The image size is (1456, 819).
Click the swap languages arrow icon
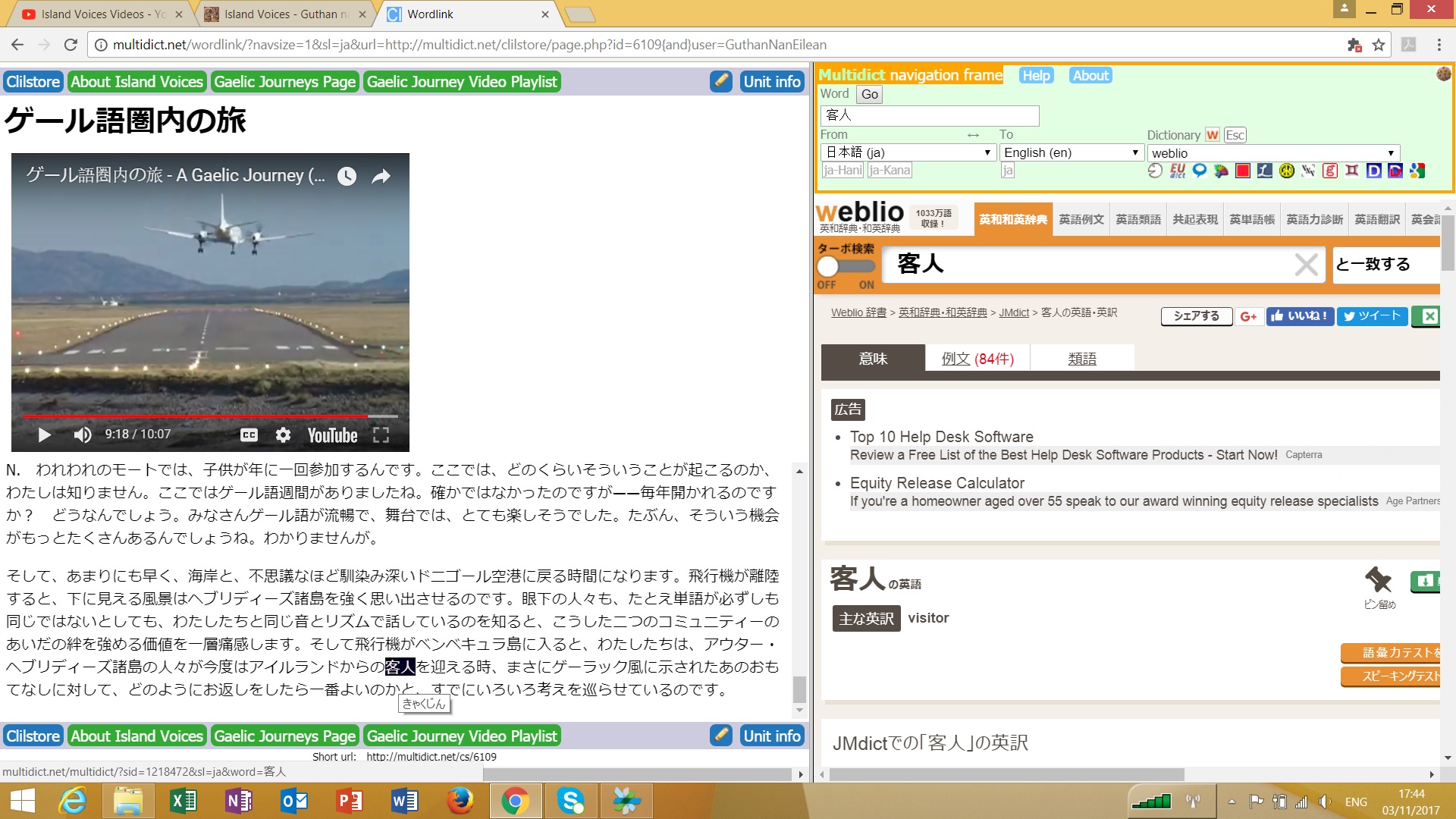[973, 135]
